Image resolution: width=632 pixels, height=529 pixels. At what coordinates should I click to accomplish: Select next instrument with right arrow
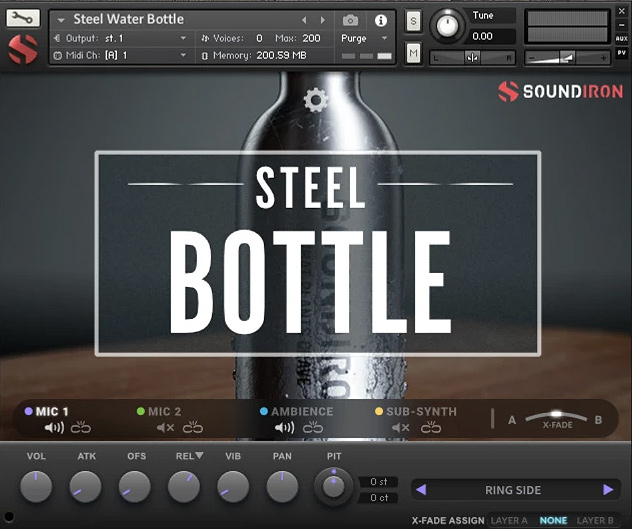click(323, 20)
